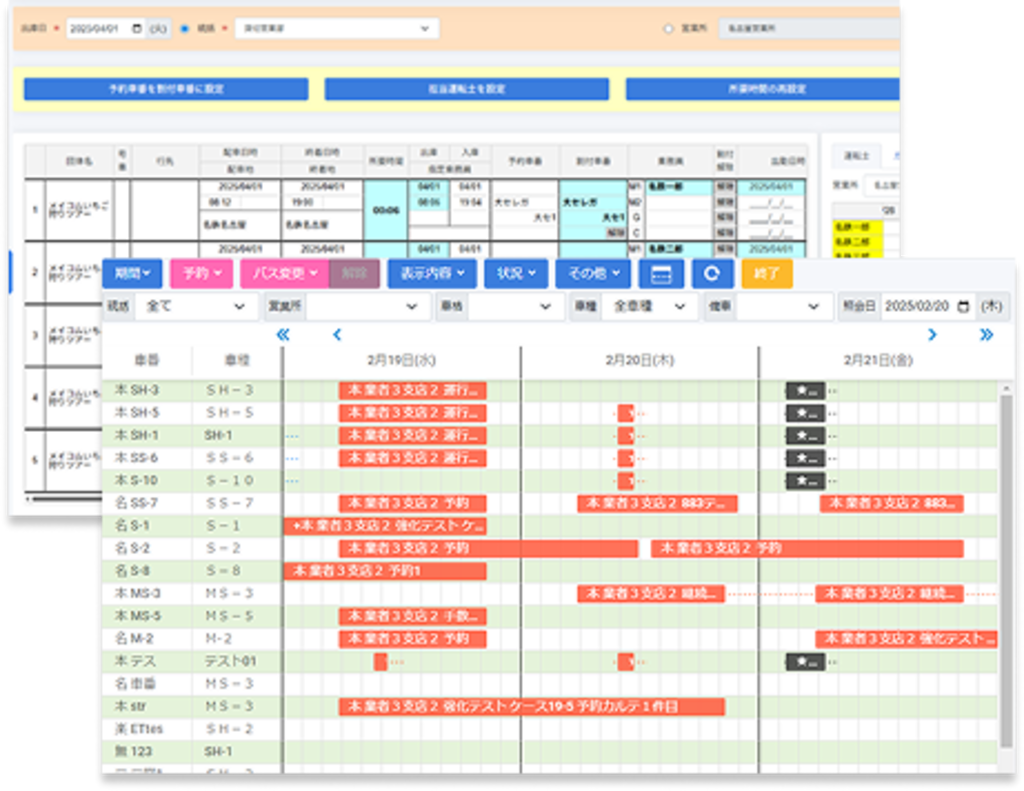
Task: Select the 営業所 radio button
Action: click(668, 29)
